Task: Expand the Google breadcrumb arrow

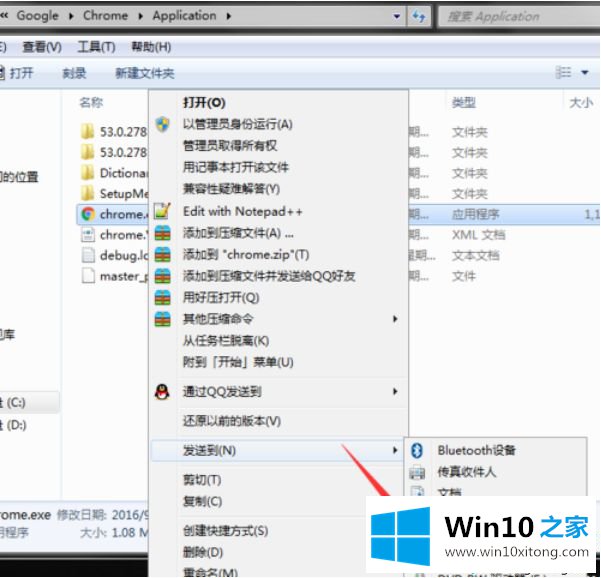Action: tap(71, 16)
